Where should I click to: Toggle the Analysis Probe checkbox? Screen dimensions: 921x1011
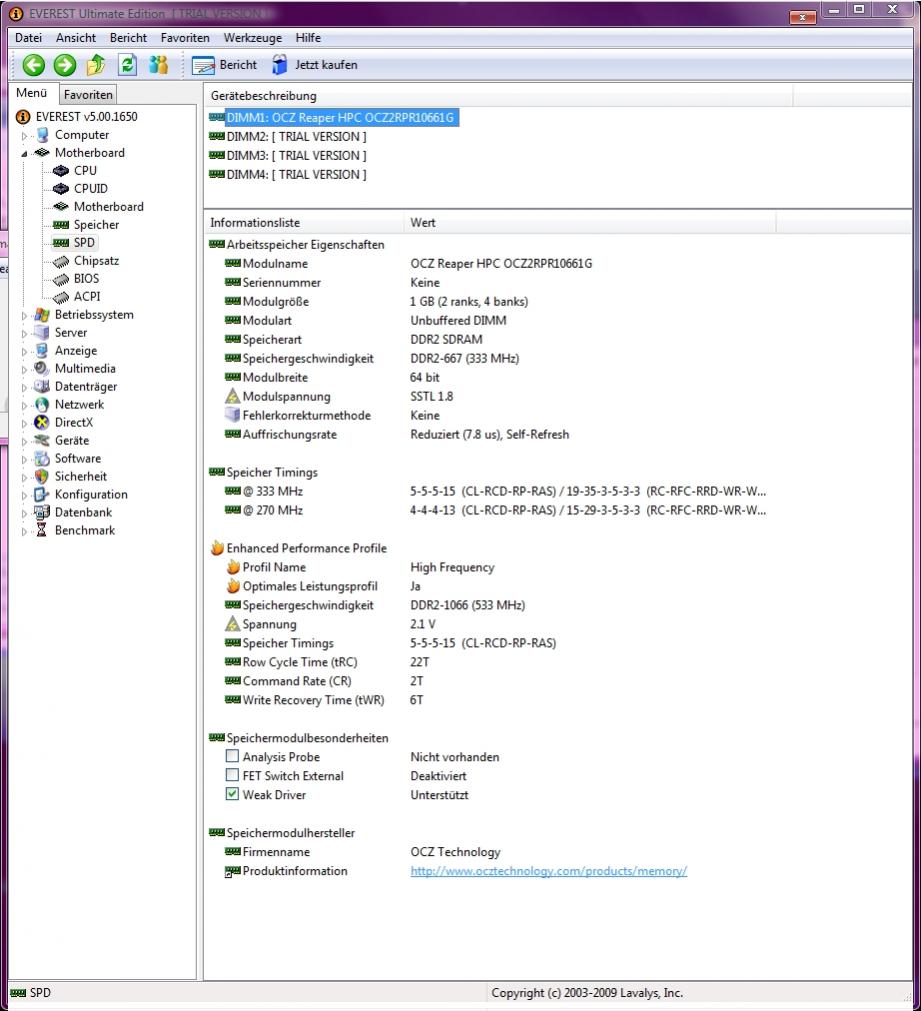coord(232,756)
